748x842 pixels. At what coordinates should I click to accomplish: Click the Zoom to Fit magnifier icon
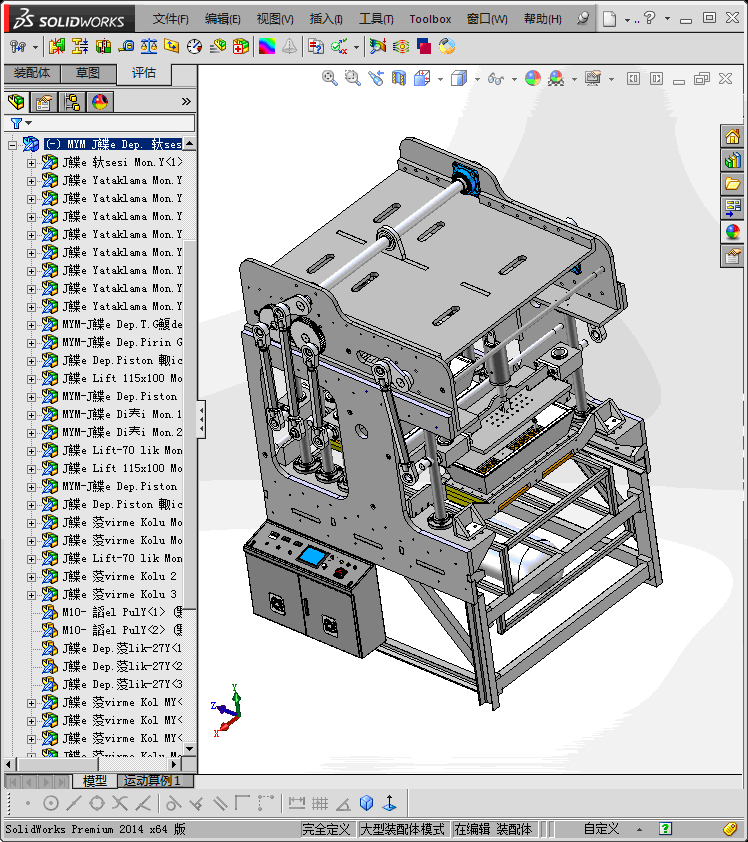[329, 78]
